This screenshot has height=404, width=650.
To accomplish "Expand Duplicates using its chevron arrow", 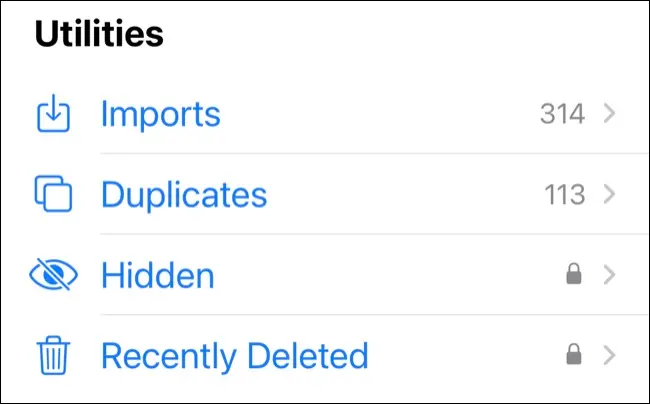I will coord(609,193).
